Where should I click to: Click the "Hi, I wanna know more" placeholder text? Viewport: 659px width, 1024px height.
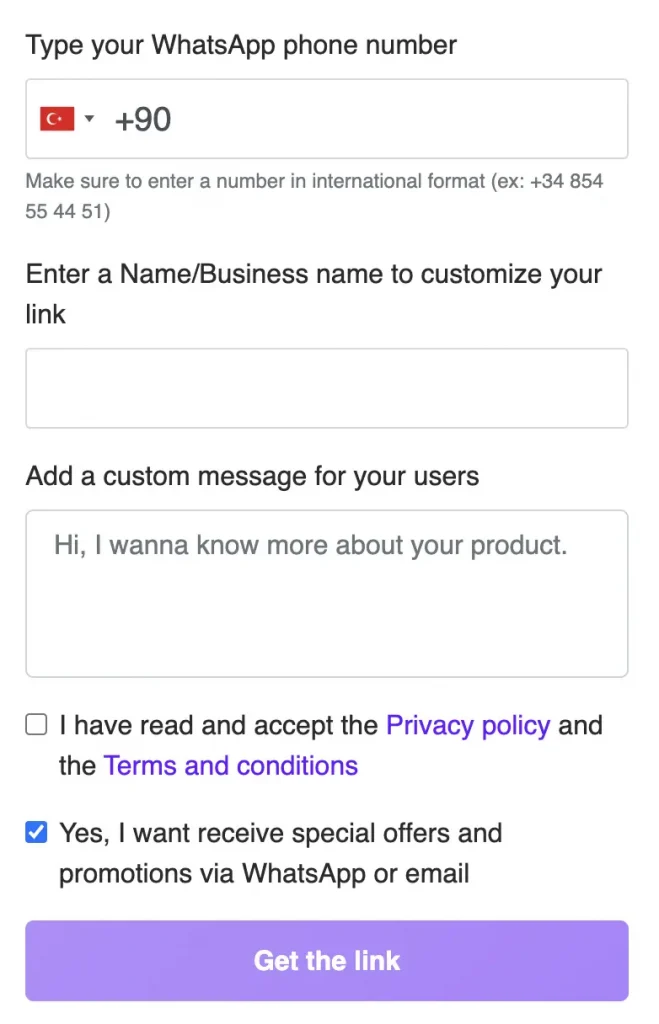[310, 545]
